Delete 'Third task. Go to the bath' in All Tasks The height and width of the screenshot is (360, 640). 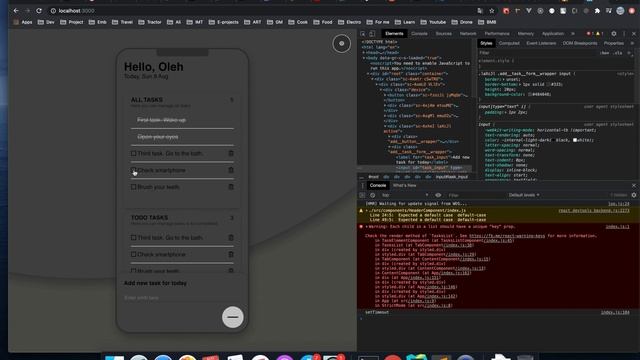(231, 153)
